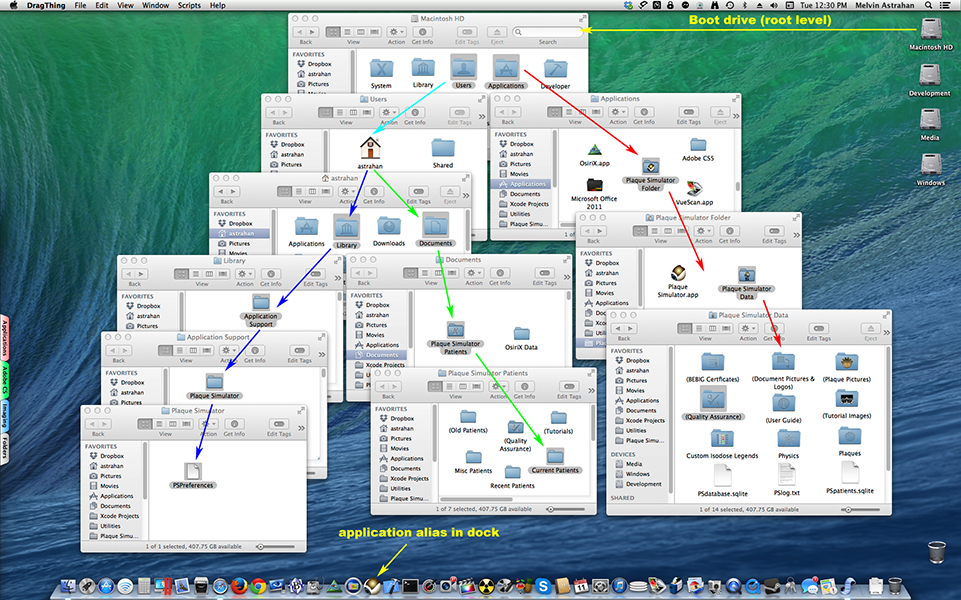Expand toolbar overflow chevron in Plaque Simulator Folder window
This screenshot has width=961, height=600.
pos(796,235)
